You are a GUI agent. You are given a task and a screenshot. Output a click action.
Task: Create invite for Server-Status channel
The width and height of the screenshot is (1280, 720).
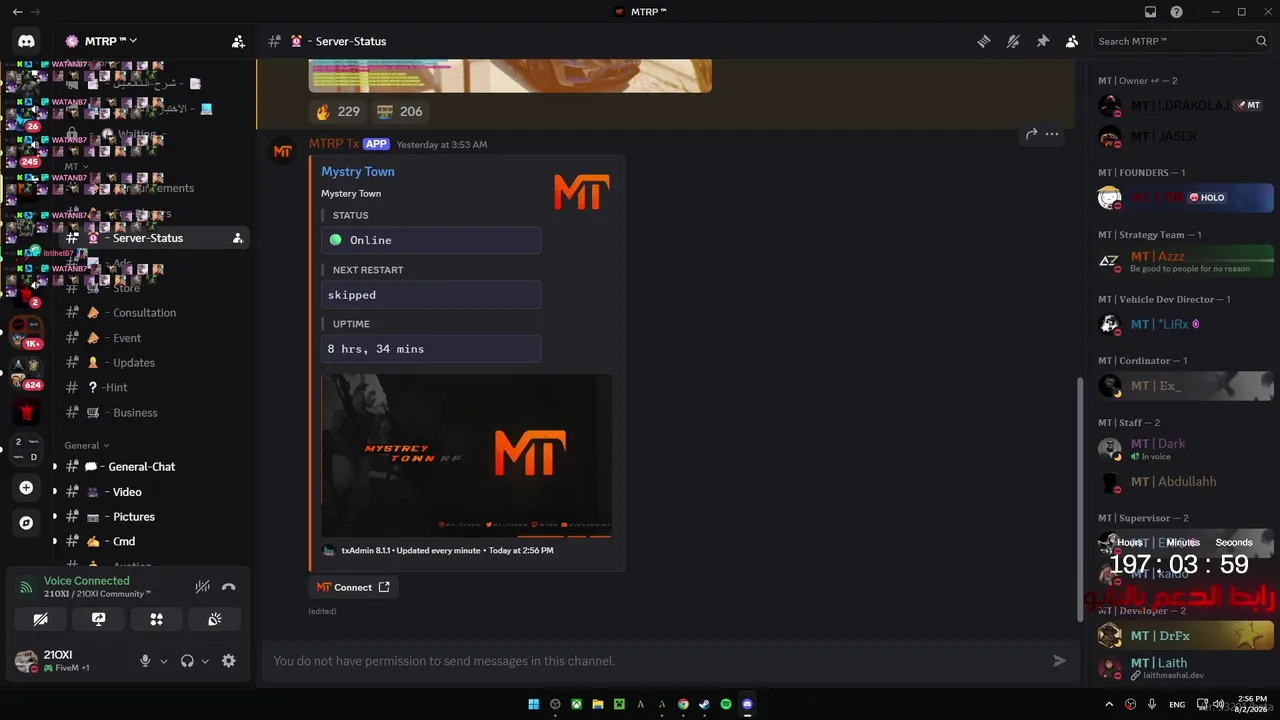click(237, 238)
